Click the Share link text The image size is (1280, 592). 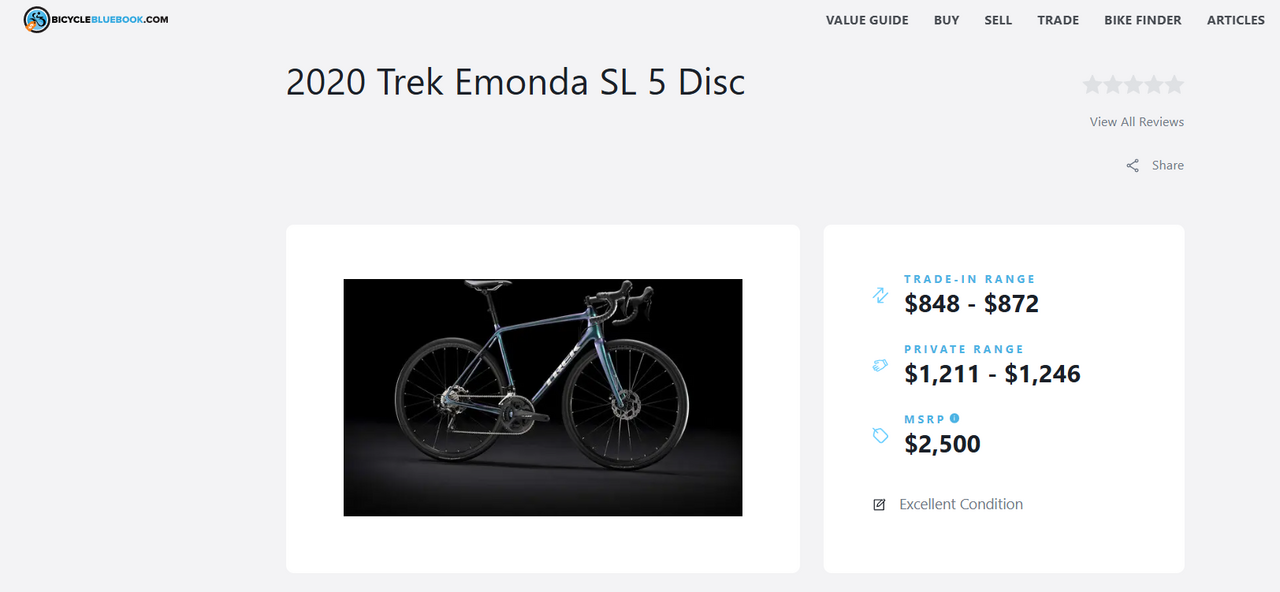pos(1168,166)
